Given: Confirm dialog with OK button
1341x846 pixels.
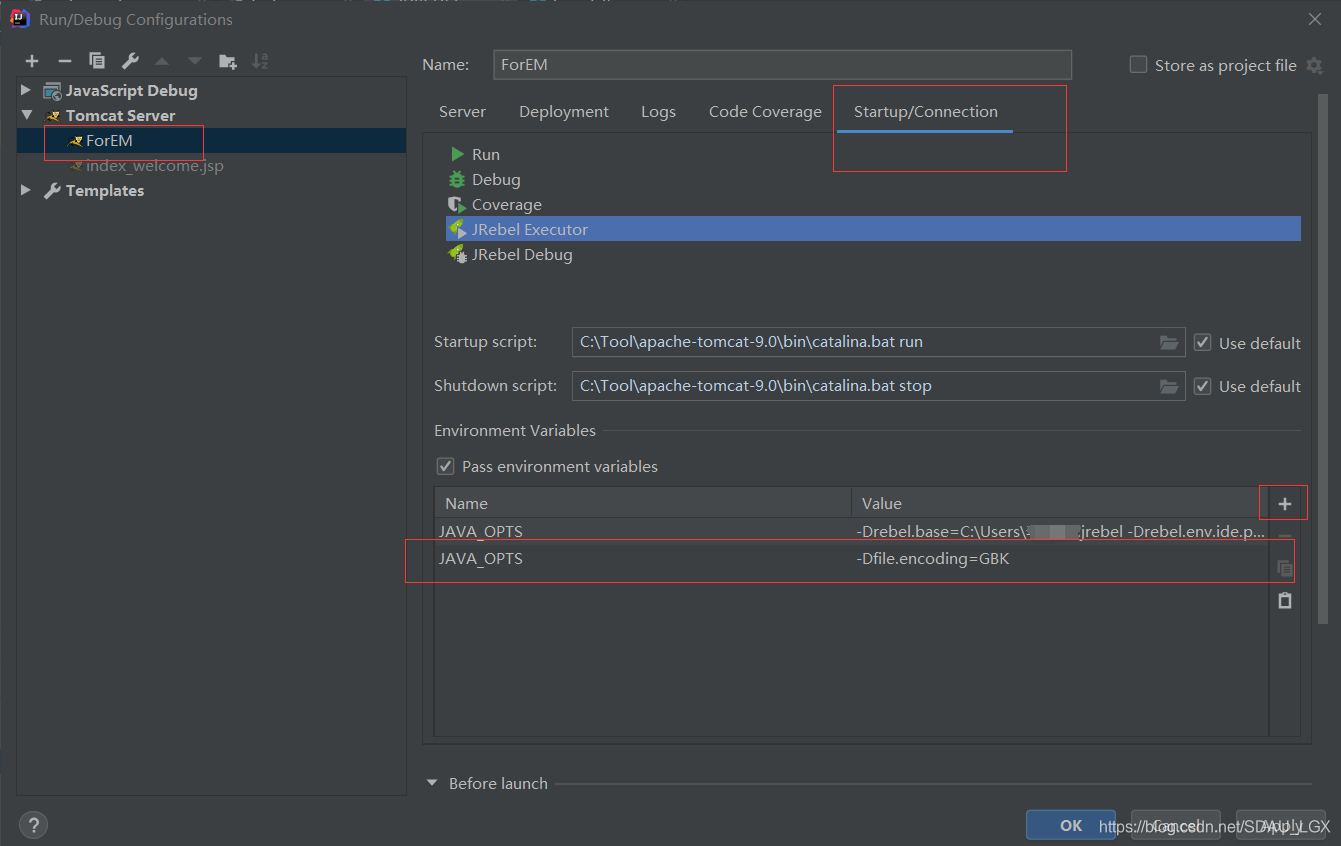Looking at the screenshot, I should click(x=1071, y=825).
